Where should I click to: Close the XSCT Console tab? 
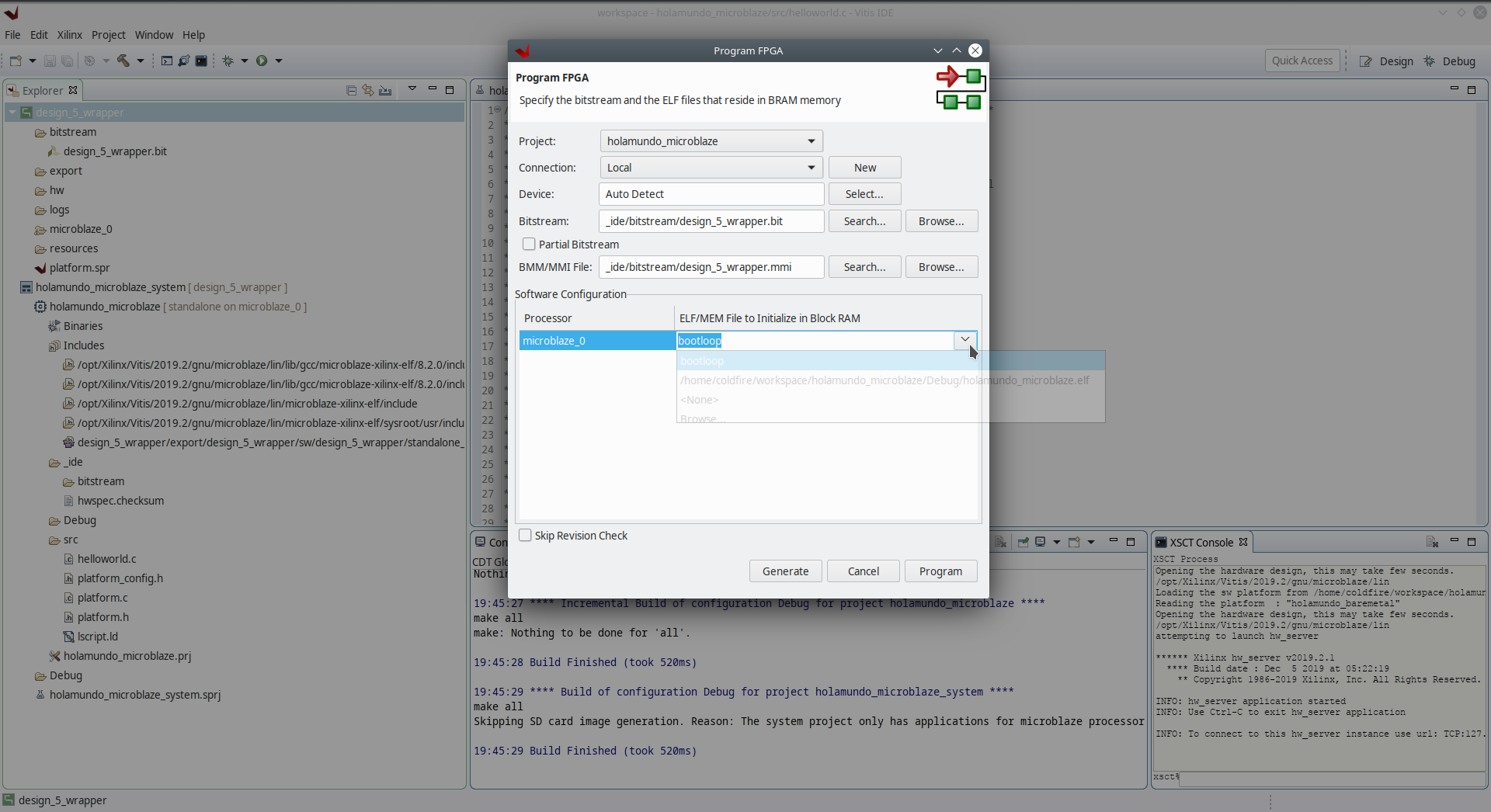(1243, 542)
